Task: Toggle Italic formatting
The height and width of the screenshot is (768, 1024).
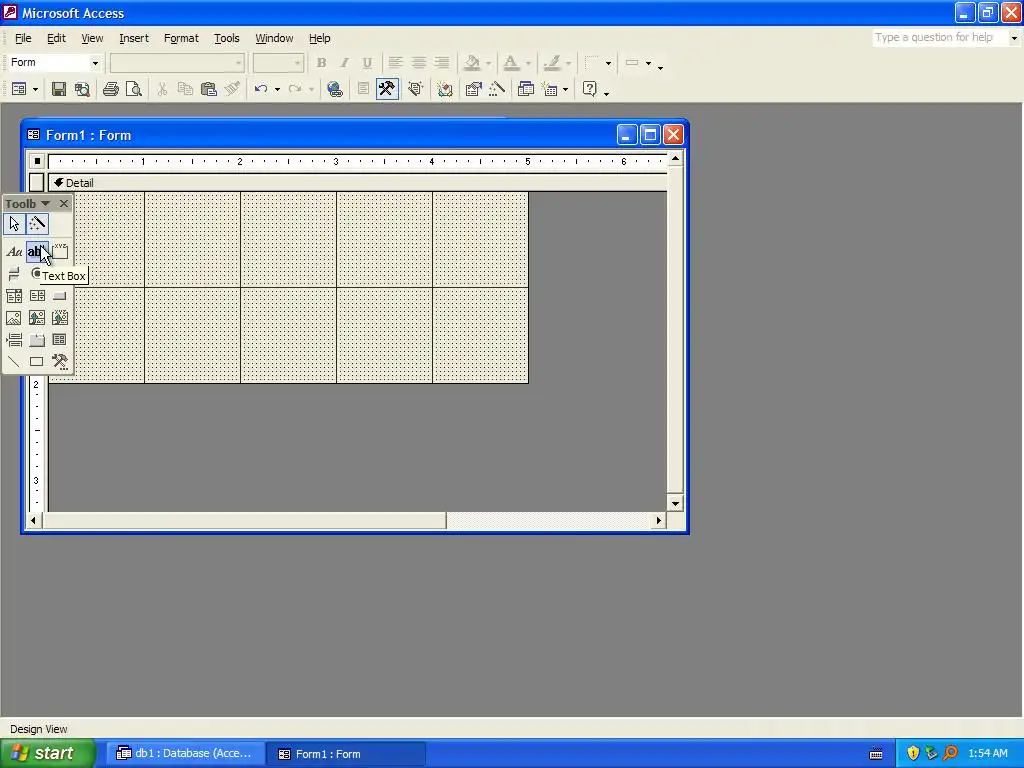Action: [x=344, y=63]
